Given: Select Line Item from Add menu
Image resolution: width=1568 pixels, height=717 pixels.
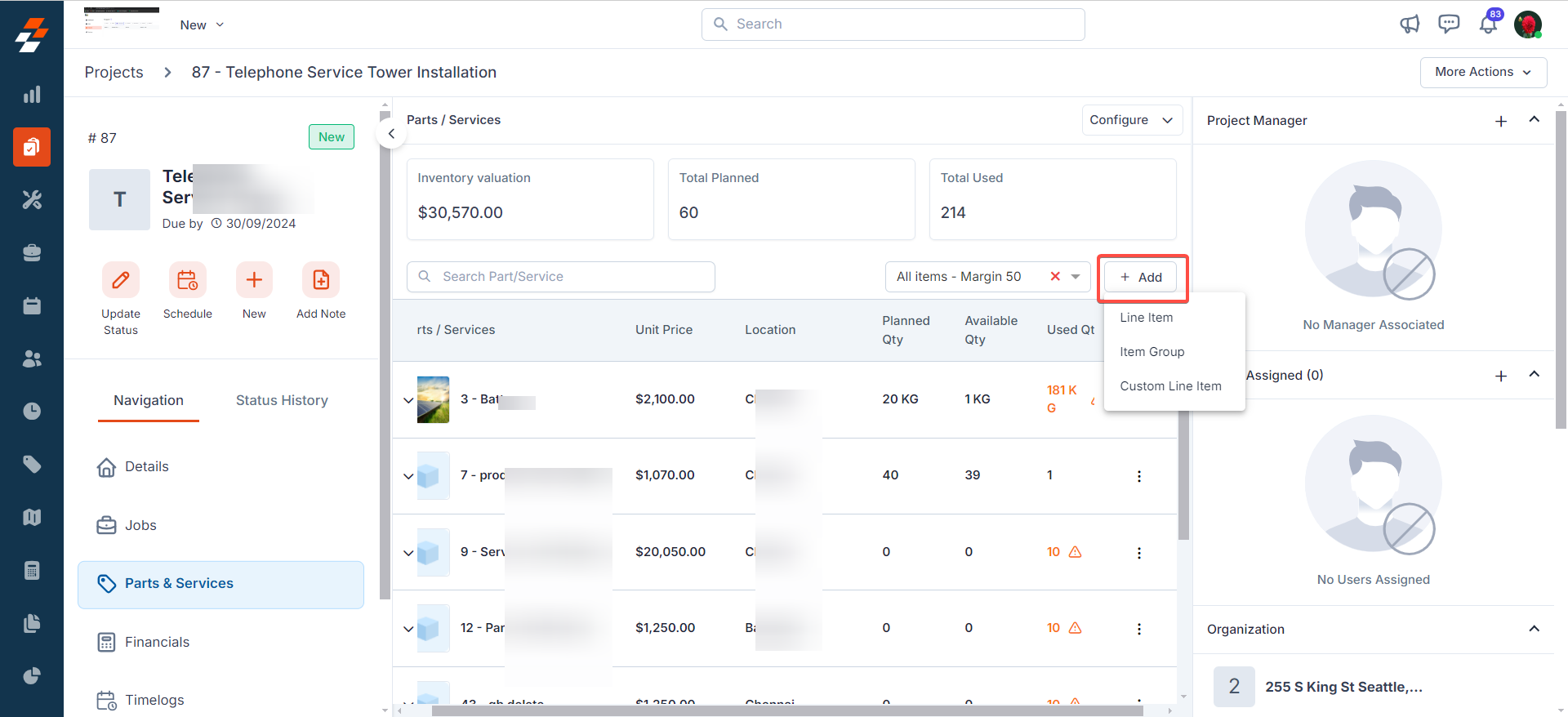Looking at the screenshot, I should click(1146, 318).
